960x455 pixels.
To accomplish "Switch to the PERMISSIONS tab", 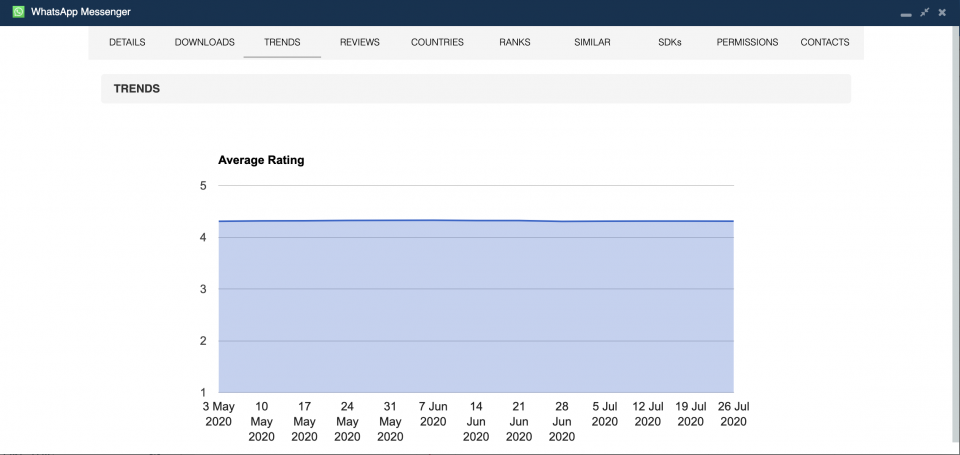I will 747,42.
